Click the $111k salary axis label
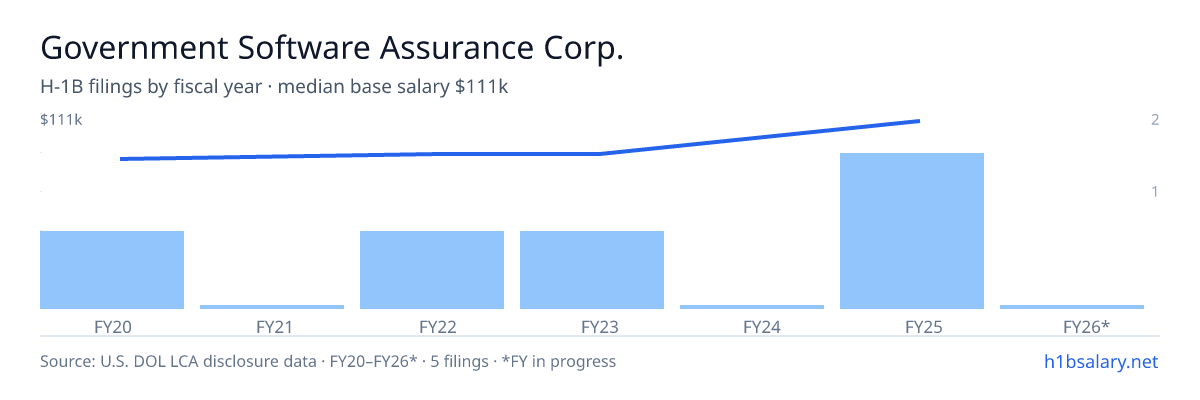Screen dimensions: 1200x400 [61, 120]
